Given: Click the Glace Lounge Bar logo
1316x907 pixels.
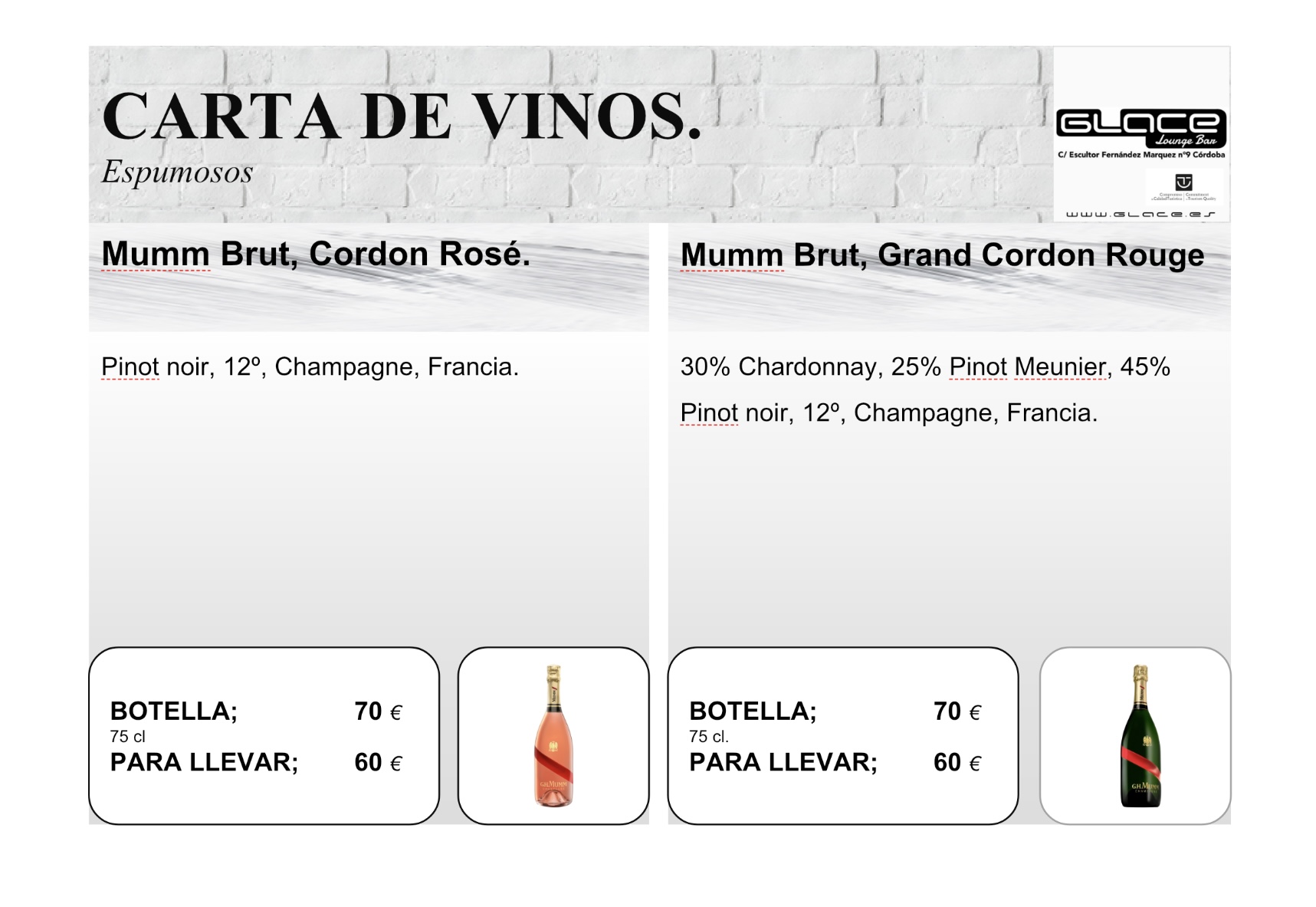Looking at the screenshot, I should pyautogui.click(x=1140, y=128).
